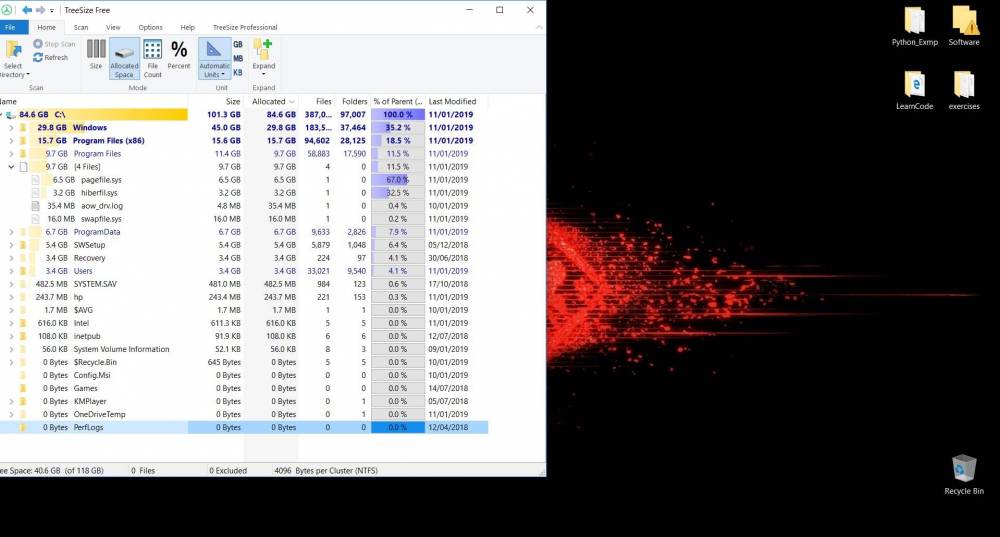Image resolution: width=1000 pixels, height=537 pixels.
Task: Select the hiberfil.sys file row
Action: 244,193
